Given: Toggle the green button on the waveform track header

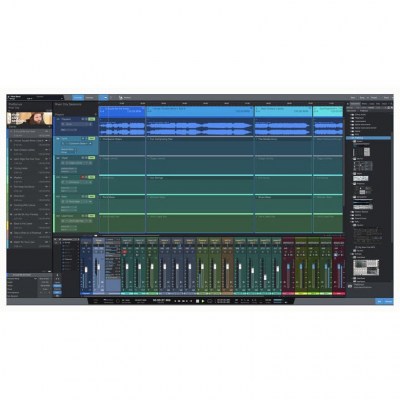Looking at the screenshot, I should point(92,119).
